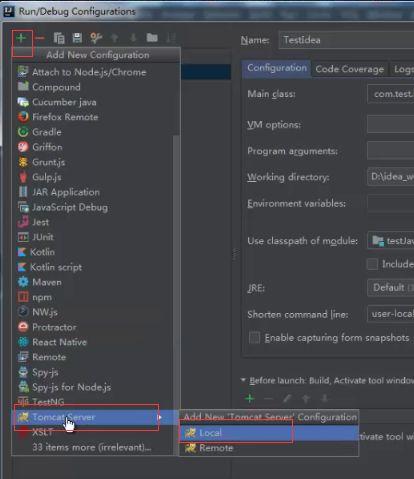Open the JRE Default dropdown

pos(390,287)
